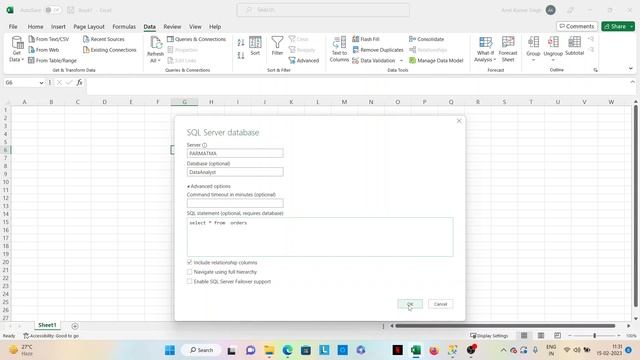640x360 pixels.
Task: Import From Table/Range
Action: [52, 60]
